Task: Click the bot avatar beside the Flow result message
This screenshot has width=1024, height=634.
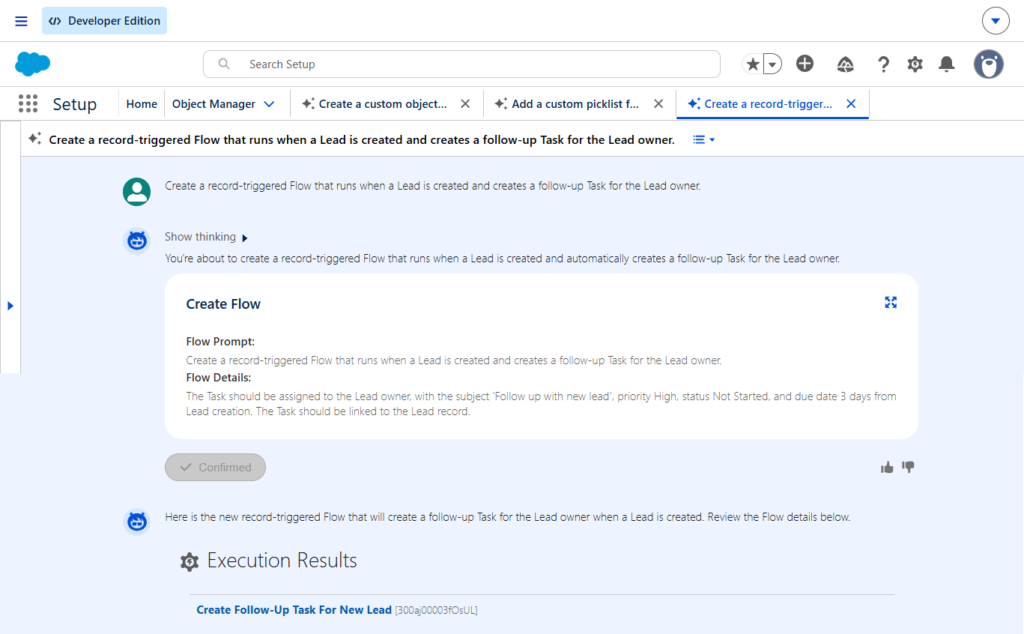Action: pos(136,522)
